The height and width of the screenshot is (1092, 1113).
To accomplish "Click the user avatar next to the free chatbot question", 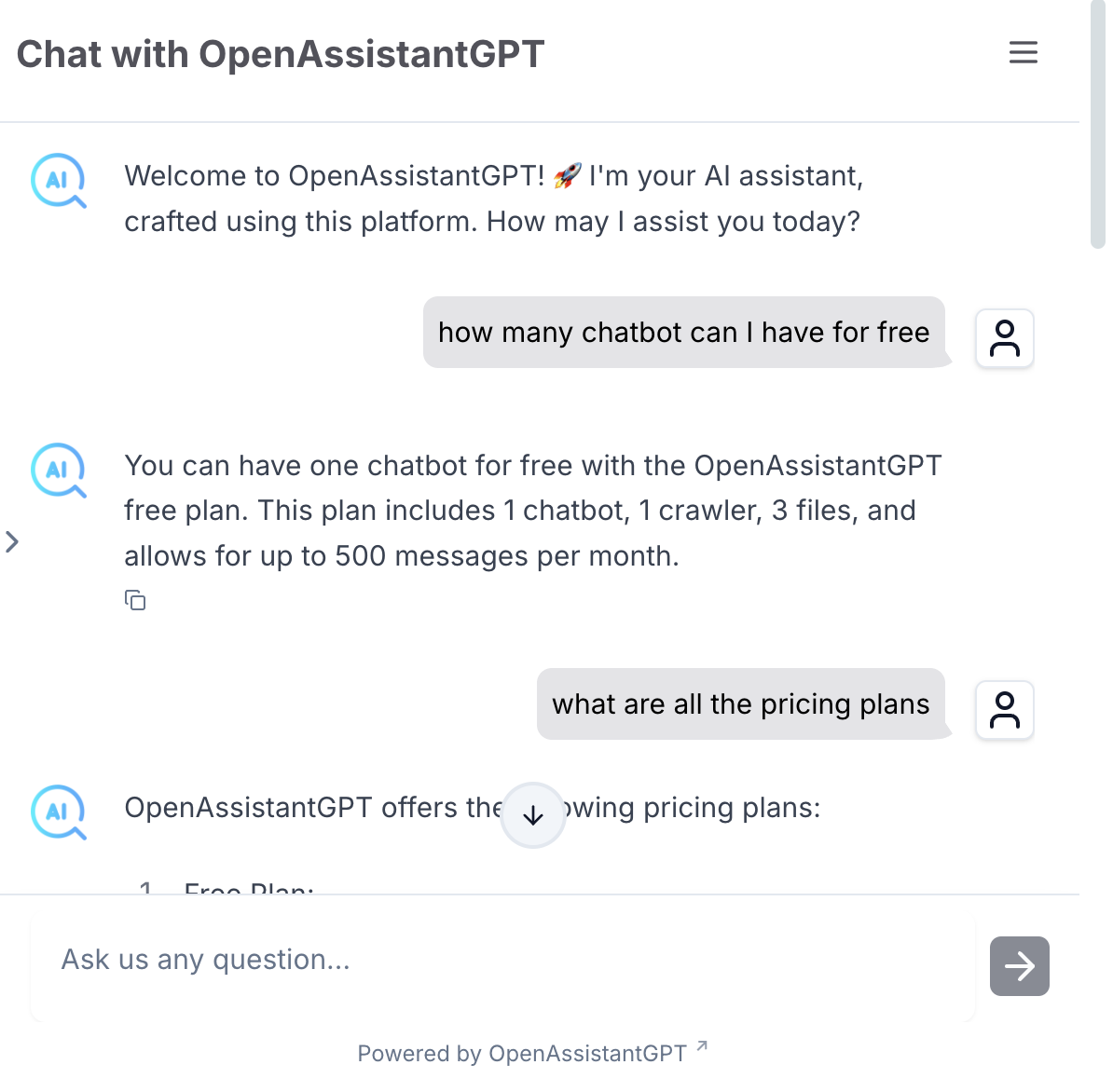I will tap(1004, 338).
